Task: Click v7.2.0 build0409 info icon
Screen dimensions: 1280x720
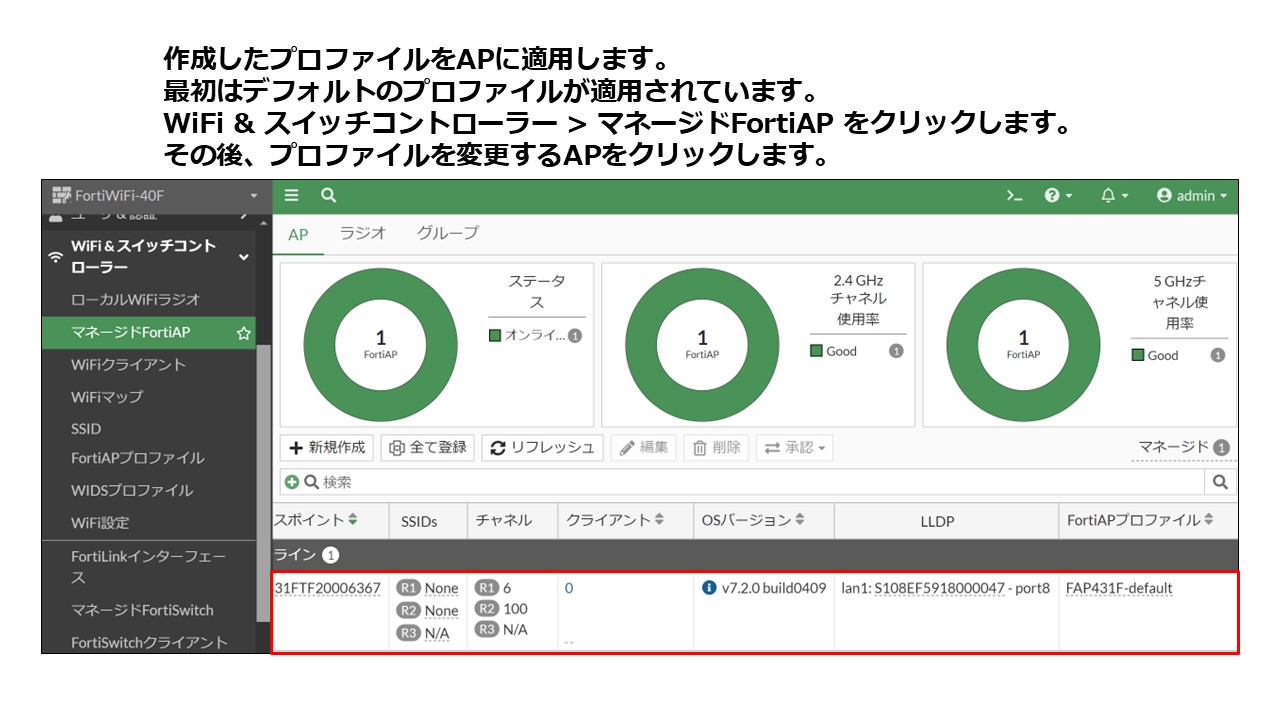Action: pos(709,588)
